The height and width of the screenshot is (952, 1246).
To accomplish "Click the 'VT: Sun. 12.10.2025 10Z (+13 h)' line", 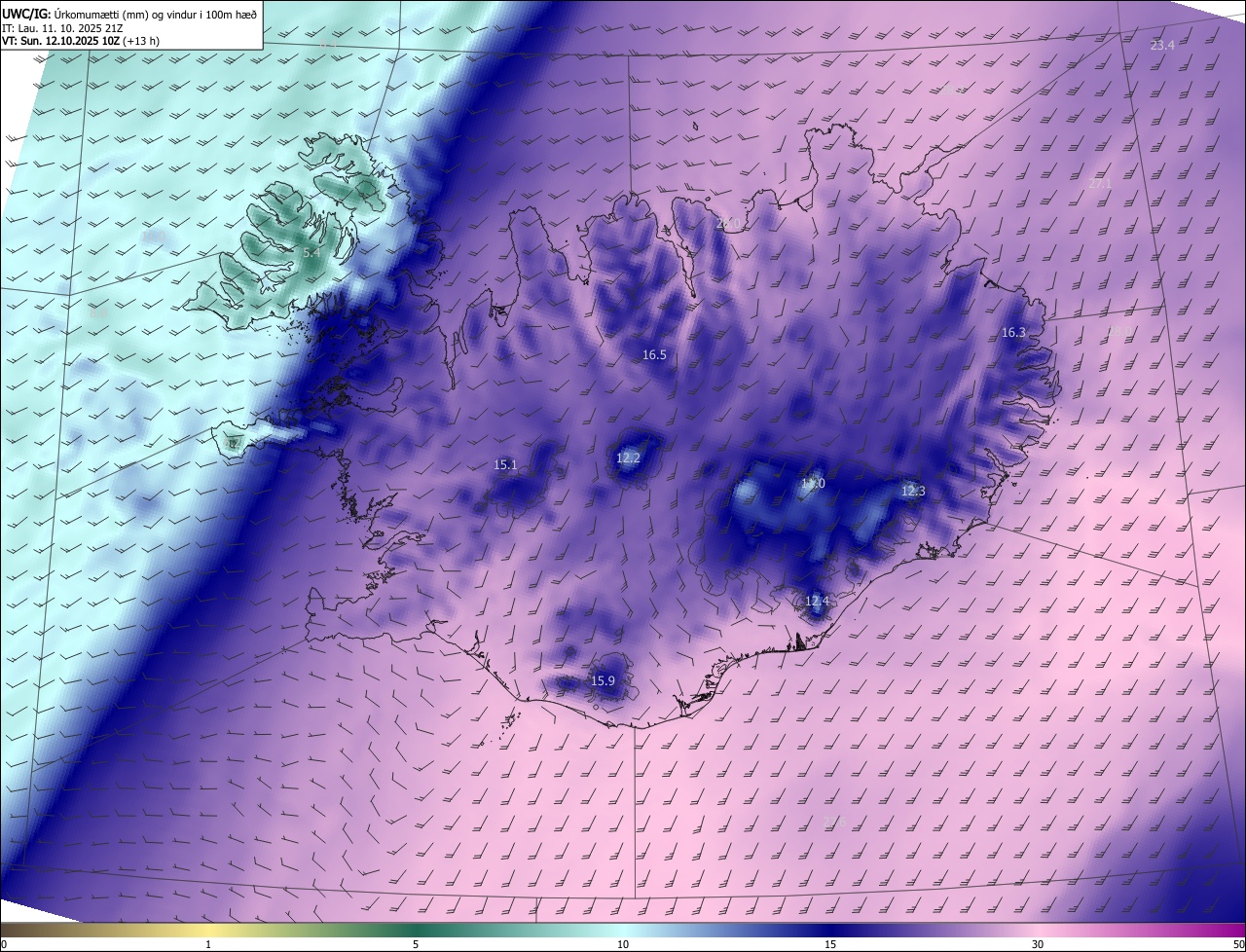I will [x=79, y=41].
